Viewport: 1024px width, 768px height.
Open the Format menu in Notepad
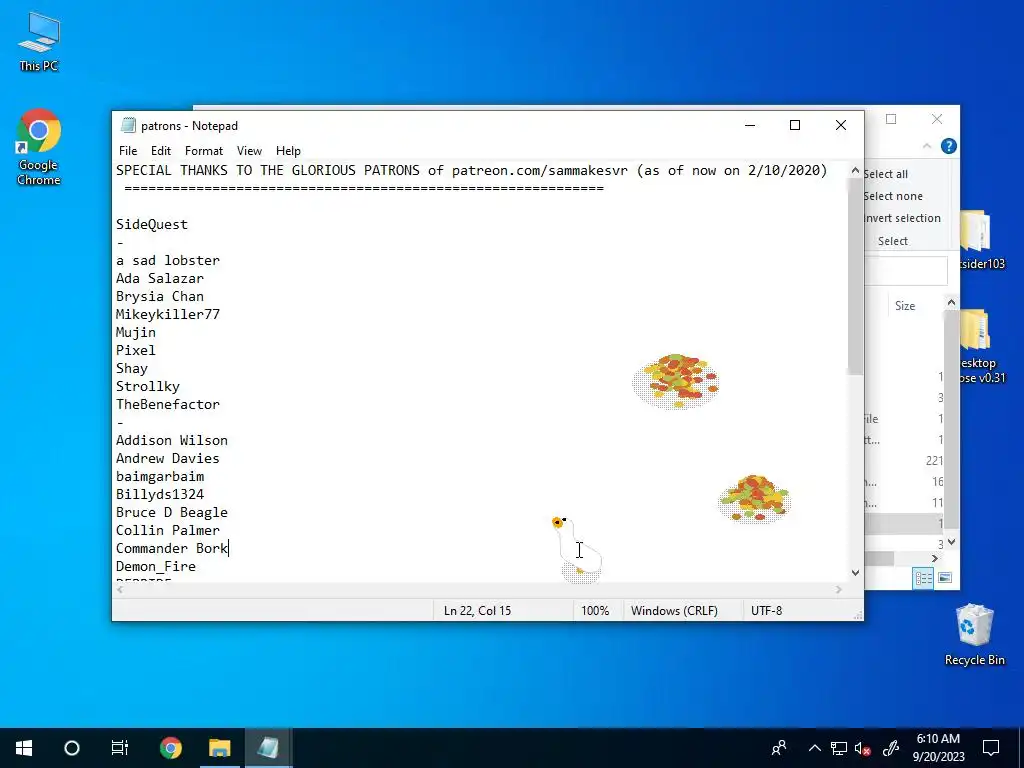pos(204,151)
